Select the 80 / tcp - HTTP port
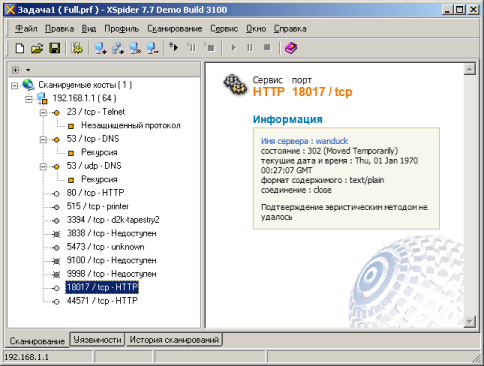Image resolution: width=484 pixels, height=366 pixels. tap(95, 193)
